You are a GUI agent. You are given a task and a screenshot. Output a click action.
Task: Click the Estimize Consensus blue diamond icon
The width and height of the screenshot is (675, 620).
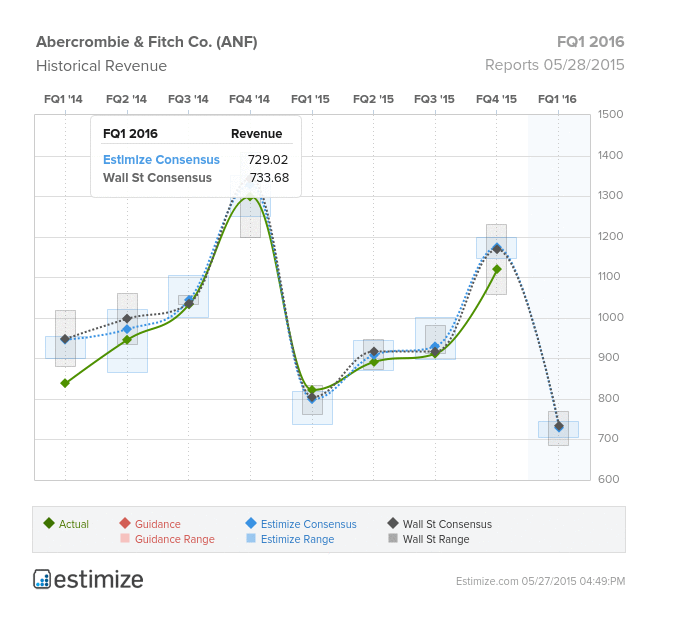(251, 523)
